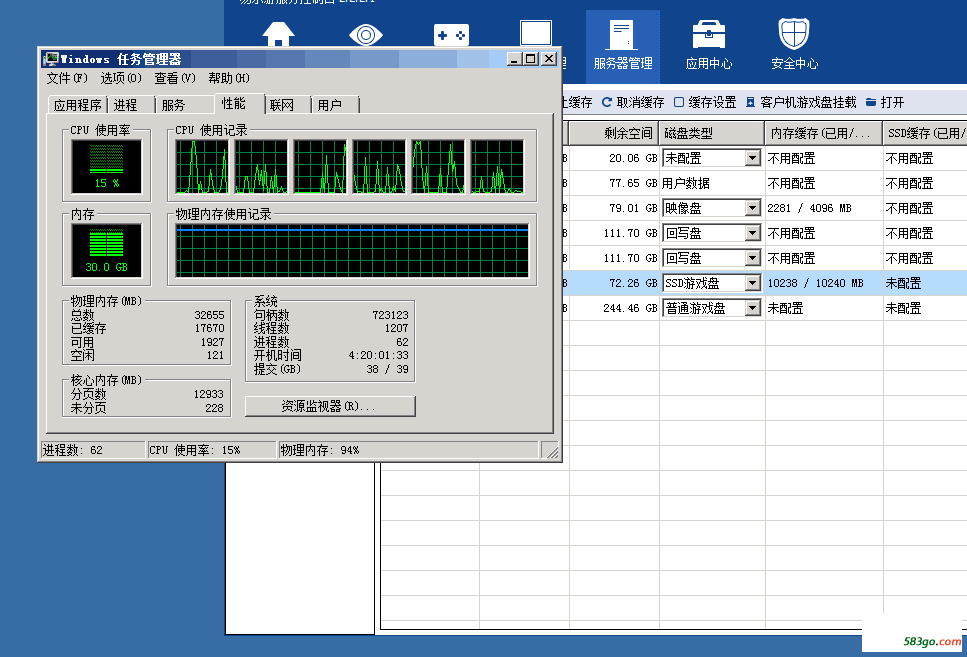Open the 查看(V) menu
The width and height of the screenshot is (967, 657).
coord(175,78)
